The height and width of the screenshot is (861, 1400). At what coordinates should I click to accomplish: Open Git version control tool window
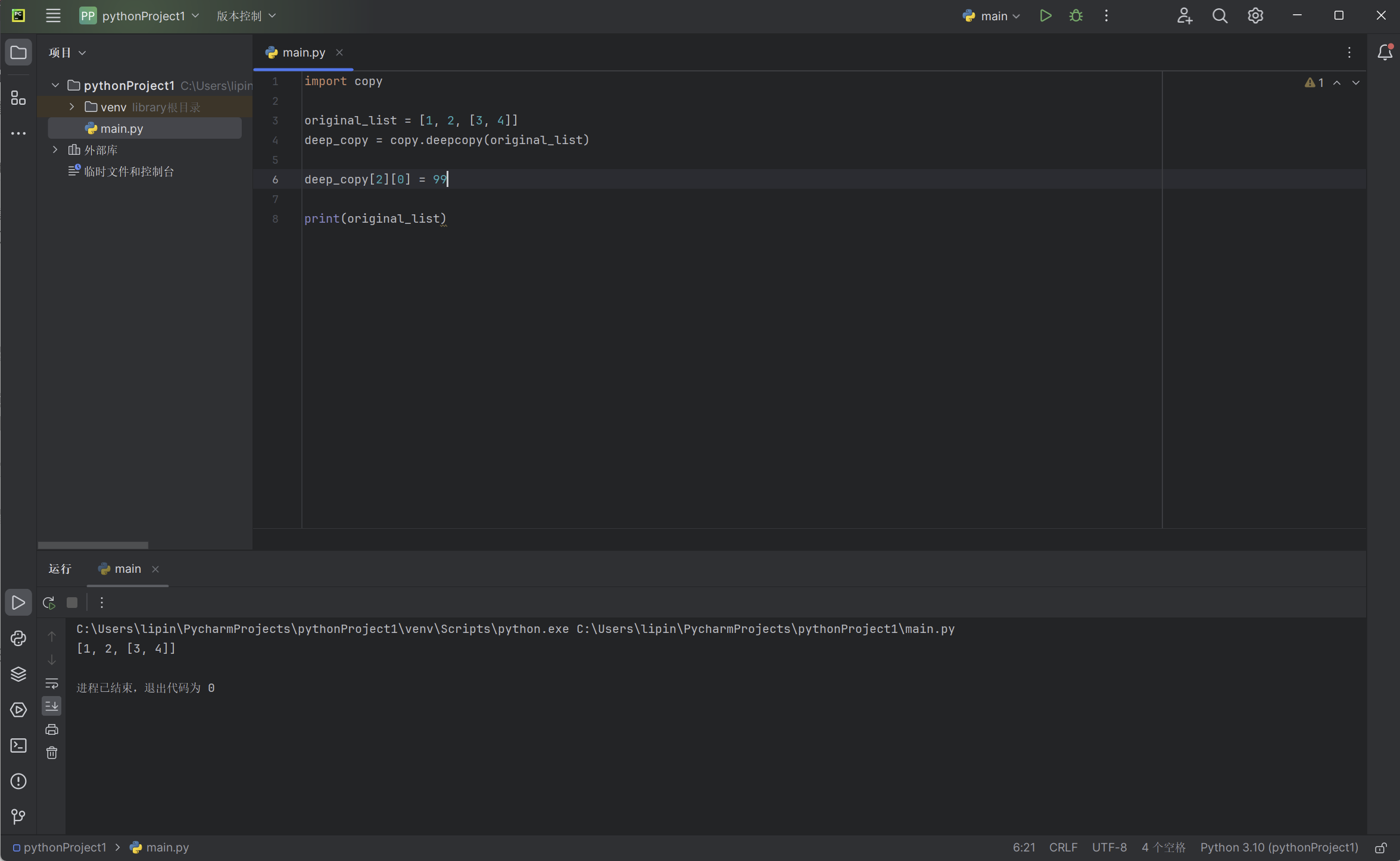[x=18, y=816]
